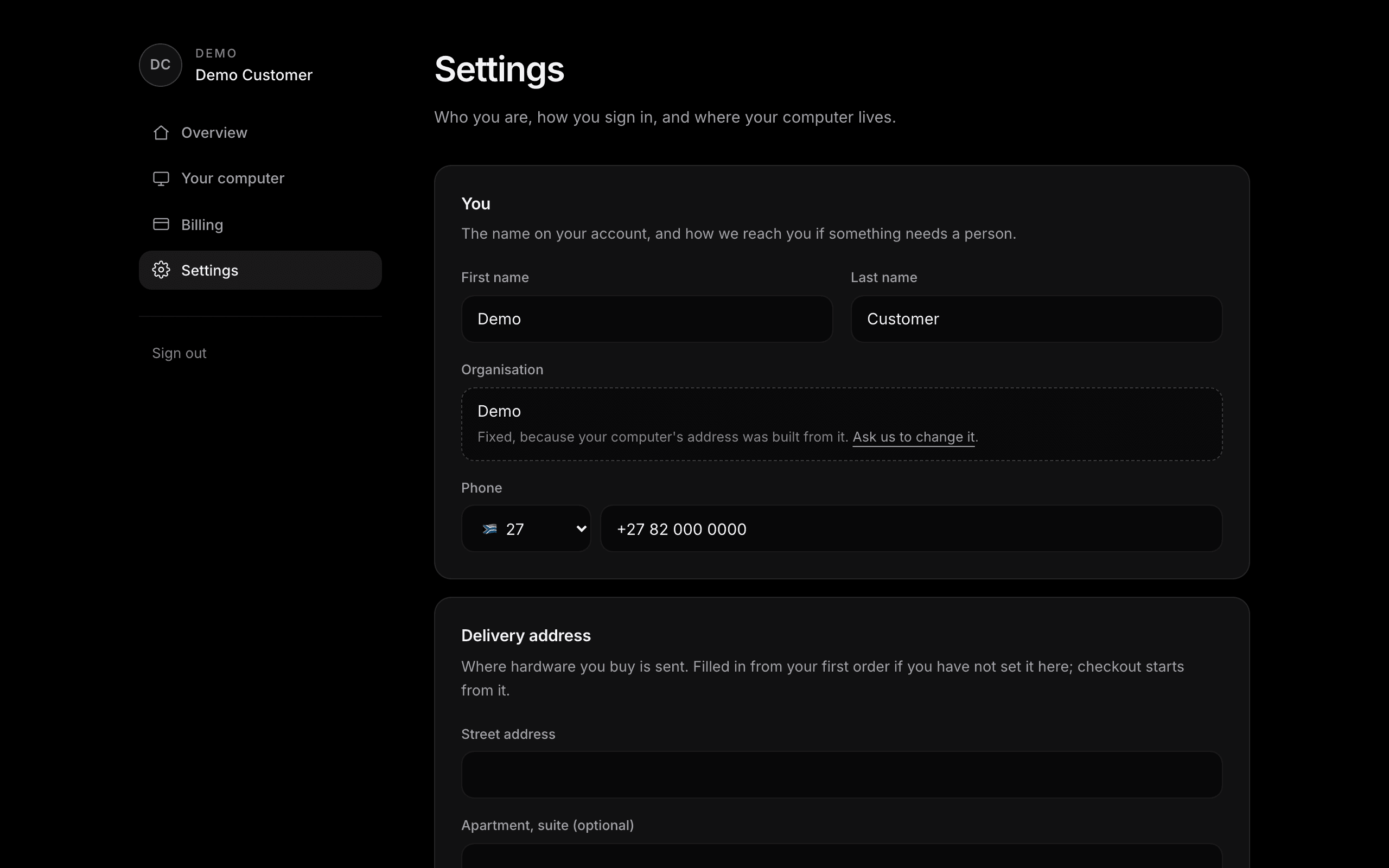Viewport: 1389px width, 868px height.
Task: Sign out of the account
Action: [x=179, y=353]
